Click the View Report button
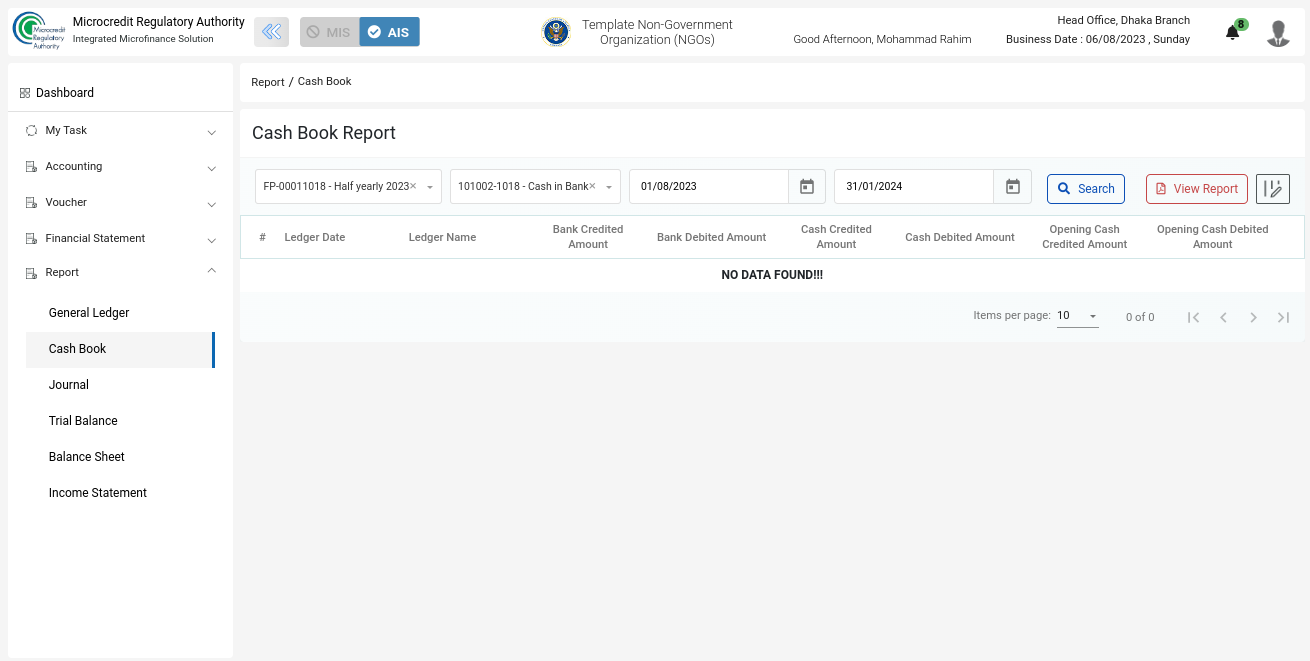Image resolution: width=1310 pixels, height=661 pixels. (1196, 189)
